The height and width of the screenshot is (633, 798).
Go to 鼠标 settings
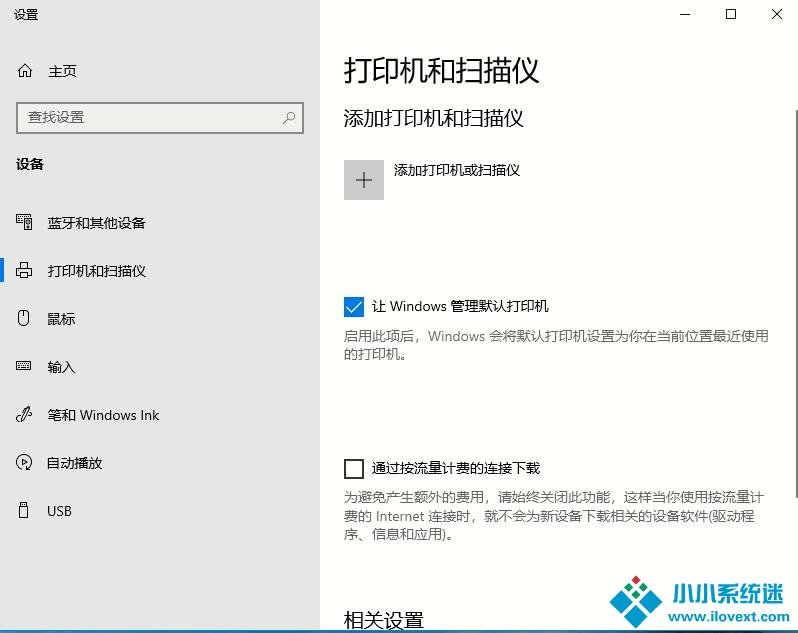click(61, 319)
